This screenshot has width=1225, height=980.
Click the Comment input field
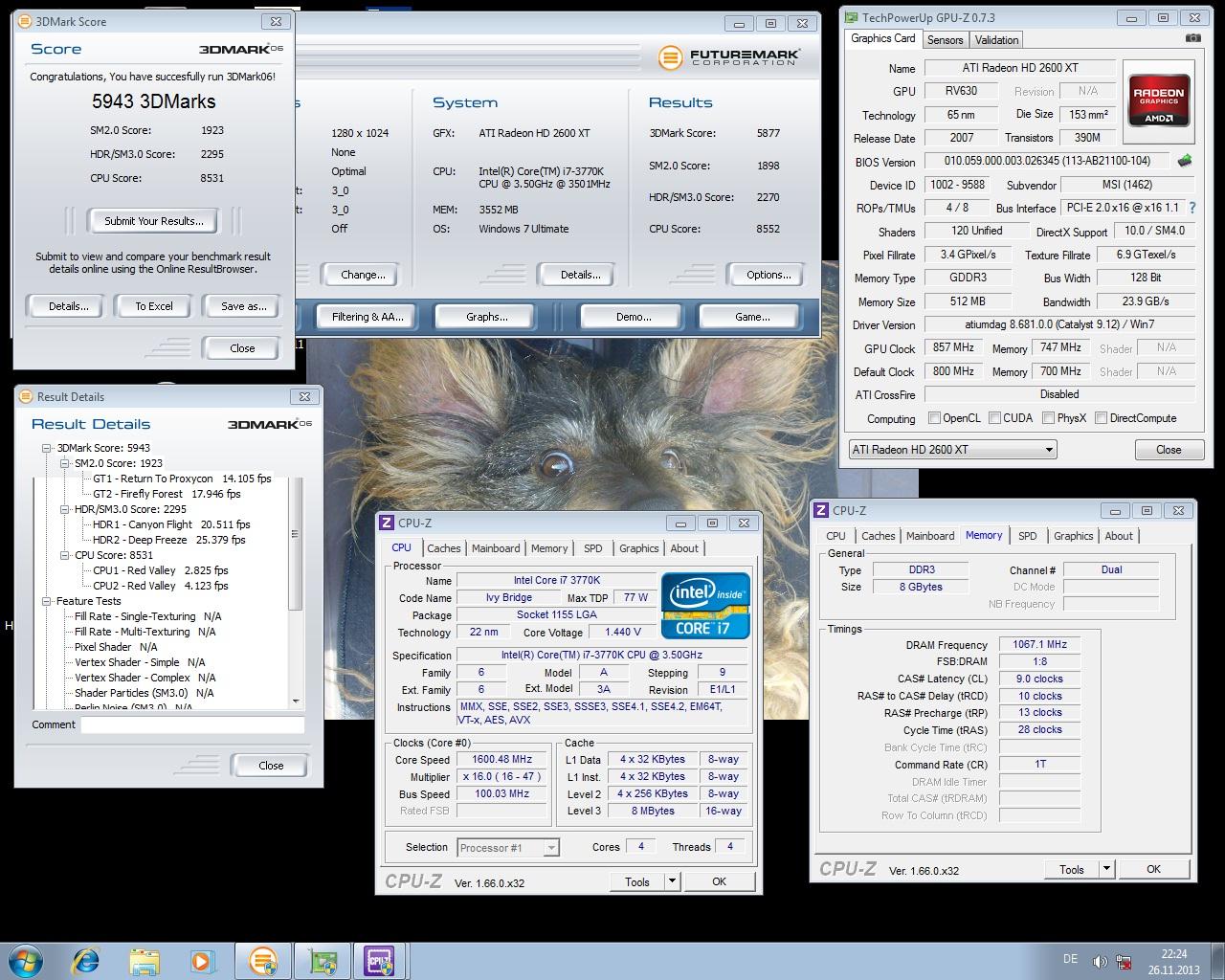(192, 725)
